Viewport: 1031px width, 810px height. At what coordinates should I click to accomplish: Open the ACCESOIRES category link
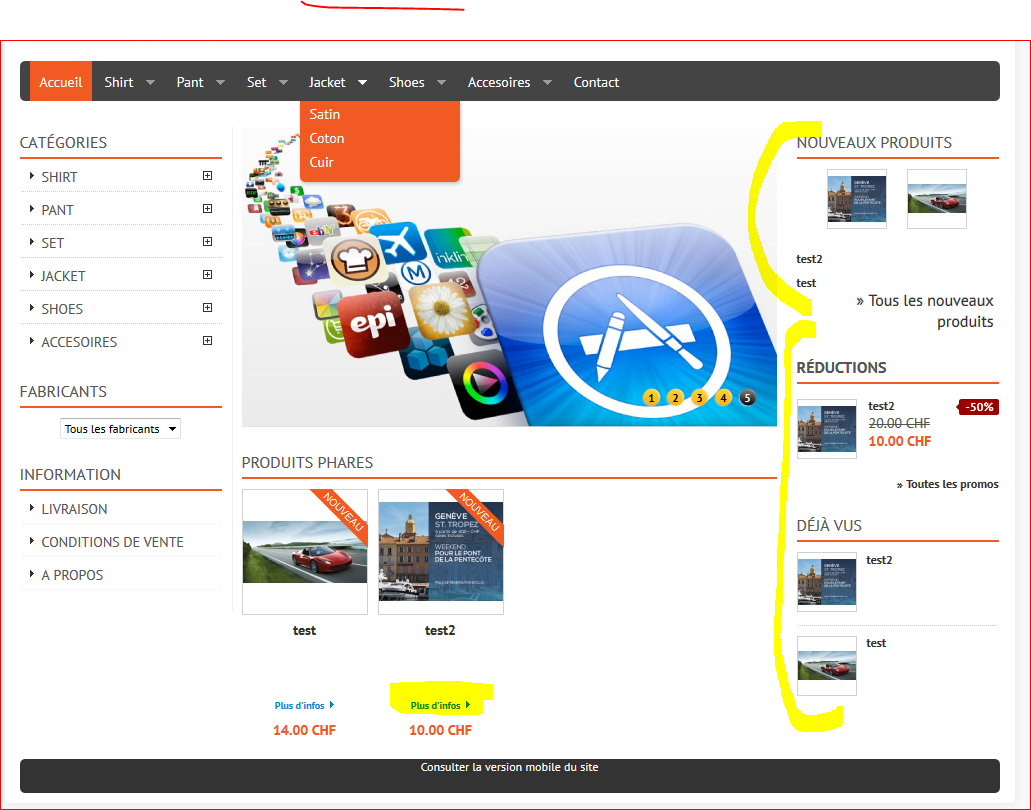tap(79, 342)
